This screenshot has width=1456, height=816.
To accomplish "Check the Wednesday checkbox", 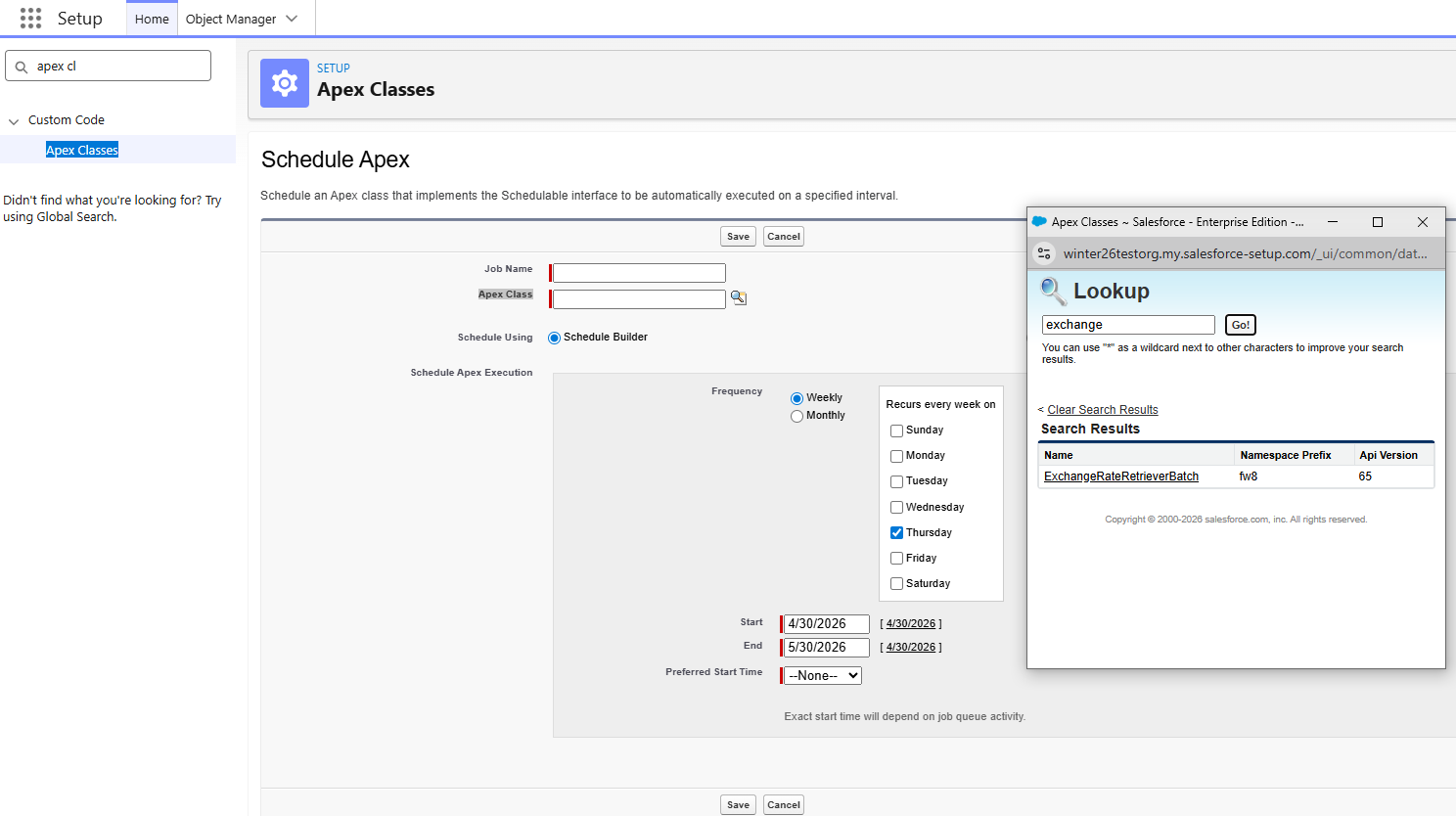I will click(896, 508).
